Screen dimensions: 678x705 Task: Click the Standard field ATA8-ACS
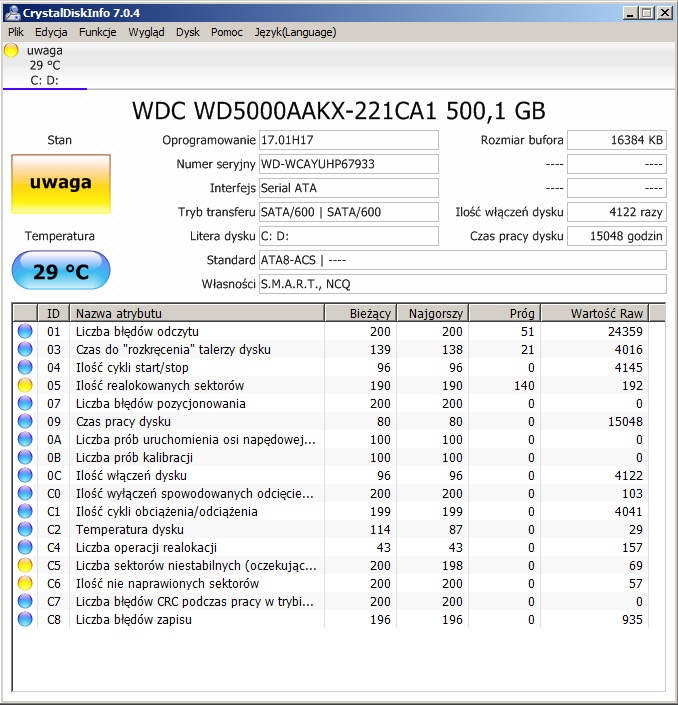pos(463,260)
